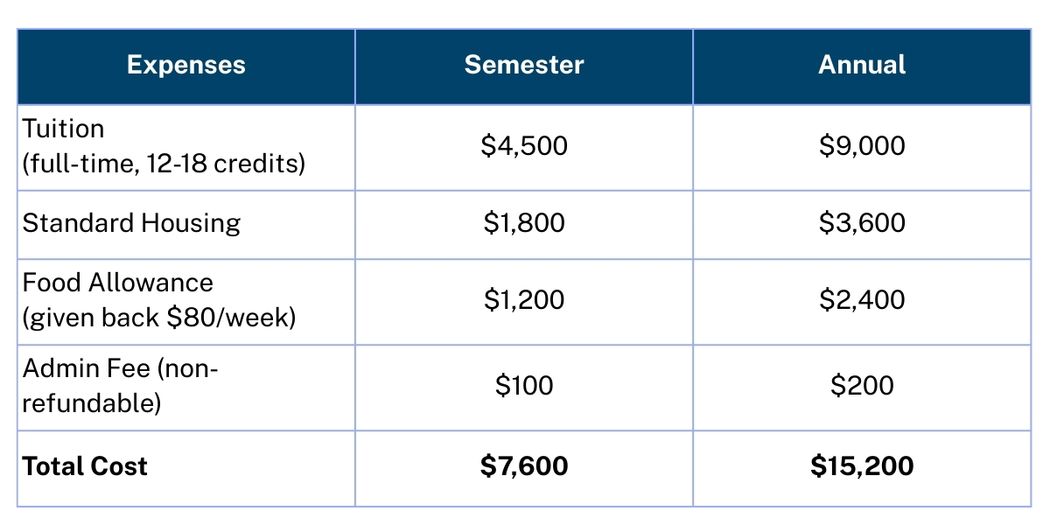
Task: Click the $2,400 annual food cell
Action: 862,300
